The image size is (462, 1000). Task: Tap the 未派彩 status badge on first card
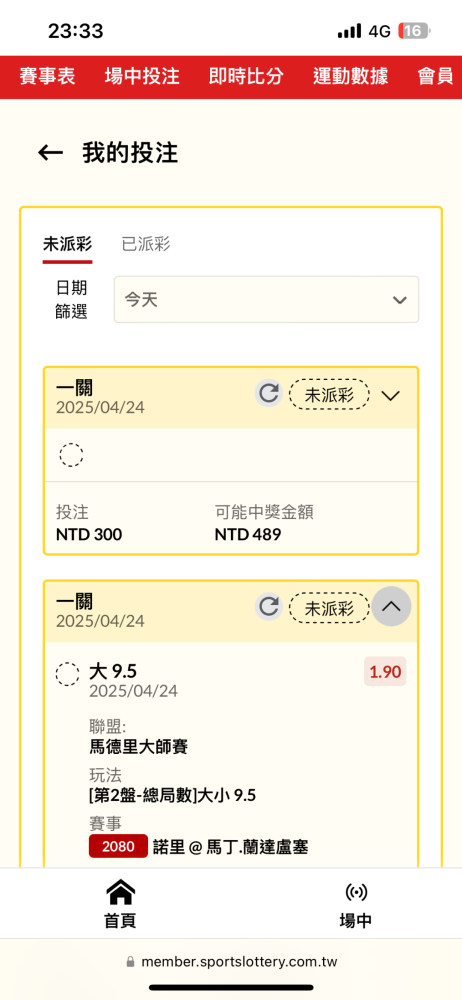pyautogui.click(x=329, y=395)
